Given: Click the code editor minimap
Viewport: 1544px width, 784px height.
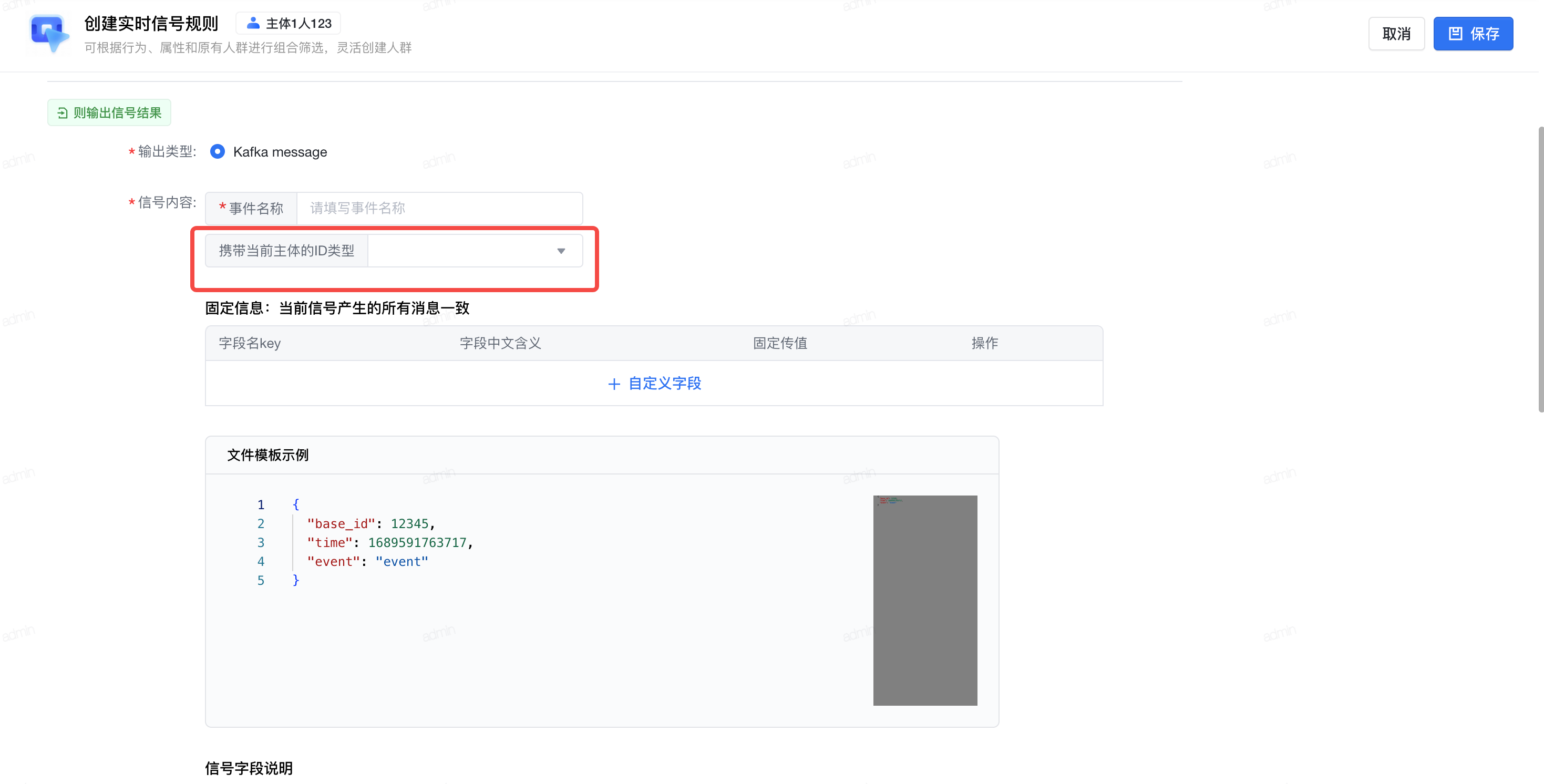Looking at the screenshot, I should coord(925,600).
